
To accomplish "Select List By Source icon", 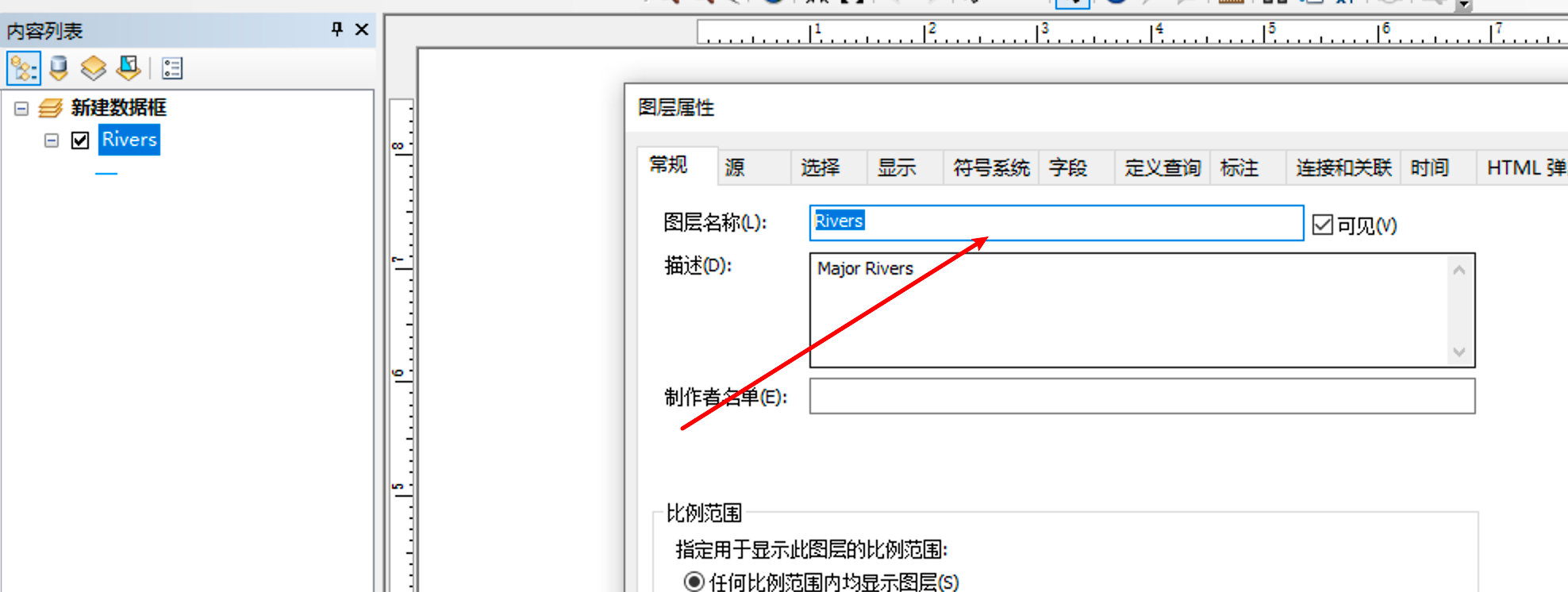I will [59, 69].
